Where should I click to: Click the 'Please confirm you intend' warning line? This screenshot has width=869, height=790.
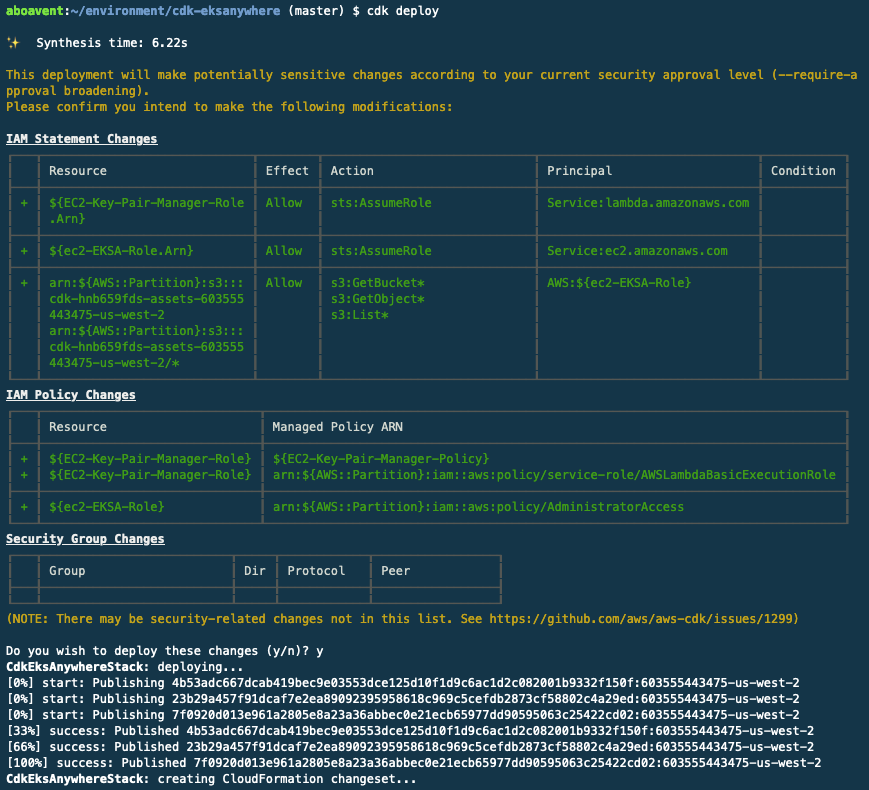tap(229, 106)
